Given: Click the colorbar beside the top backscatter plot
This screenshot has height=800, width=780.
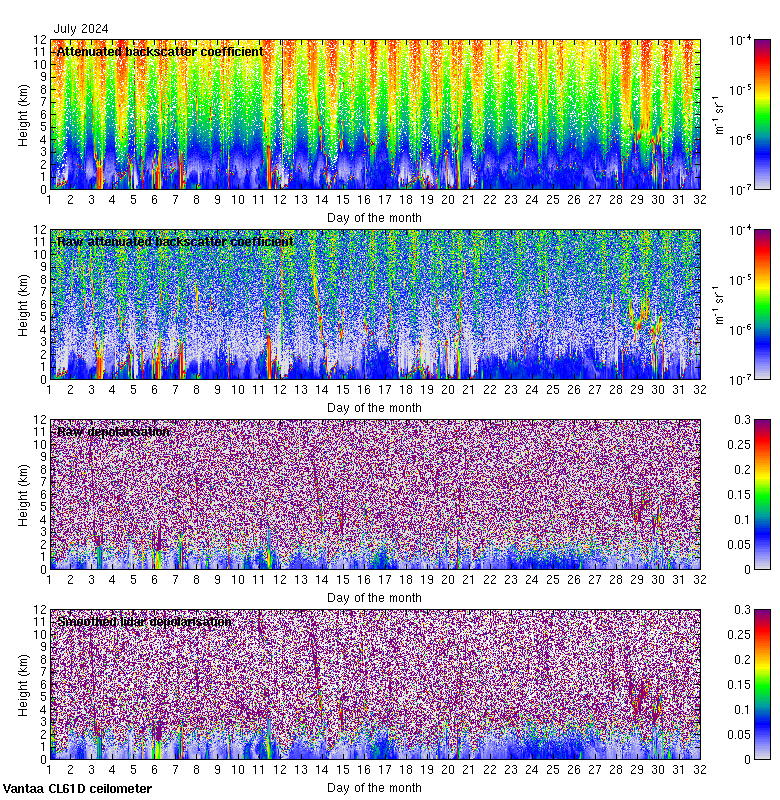Looking at the screenshot, I should pyautogui.click(x=735, y=114).
